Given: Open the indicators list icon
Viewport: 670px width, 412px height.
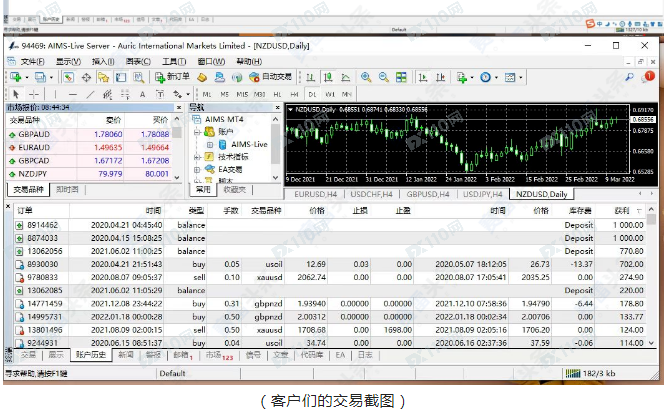Looking at the screenshot, I should click(x=461, y=77).
